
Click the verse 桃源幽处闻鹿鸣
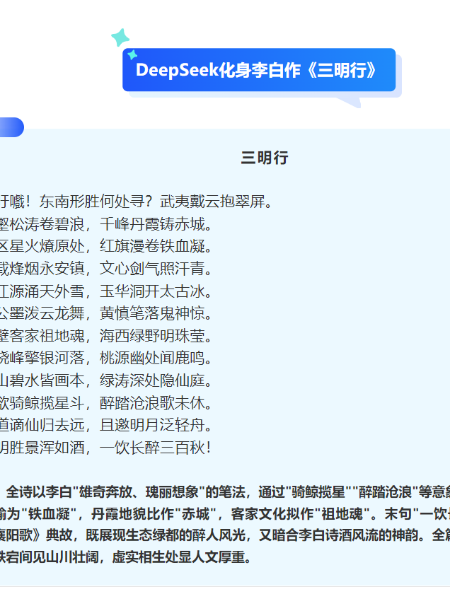[156, 358]
